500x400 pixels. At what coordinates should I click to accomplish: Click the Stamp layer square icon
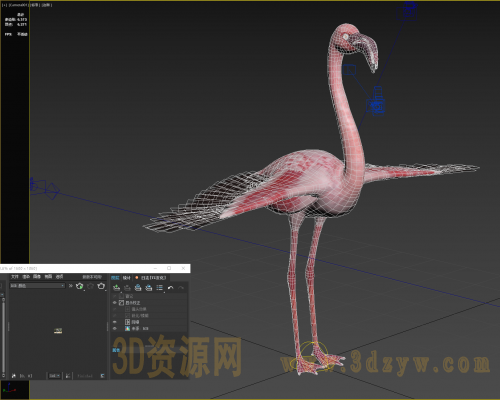[x=121, y=296]
